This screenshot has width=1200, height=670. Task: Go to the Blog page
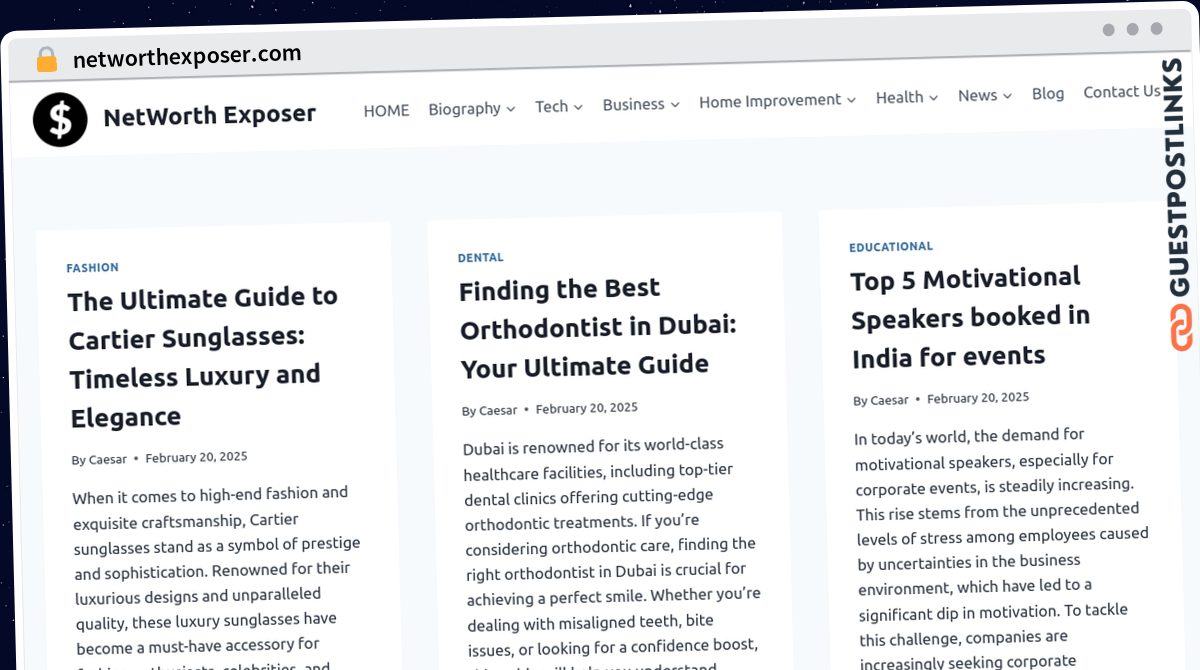click(1048, 93)
